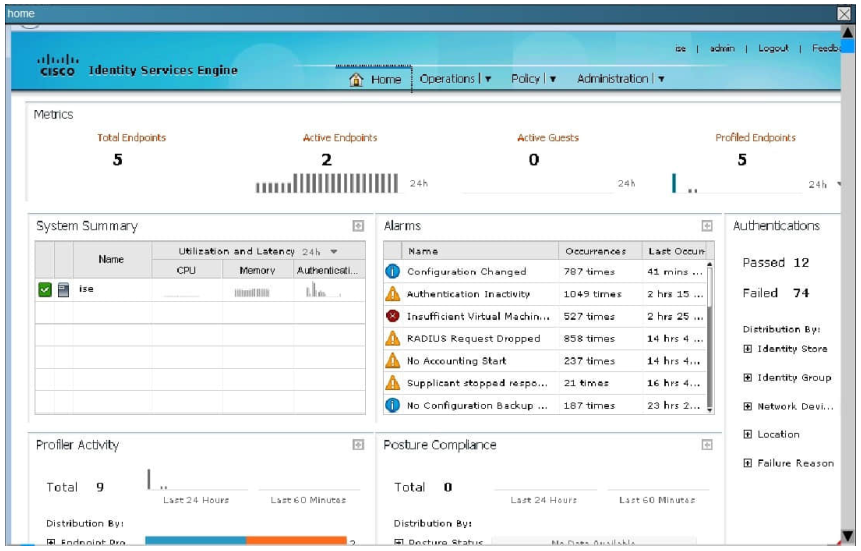Click the Profiled Endpoints sparkline chart

tap(737, 183)
